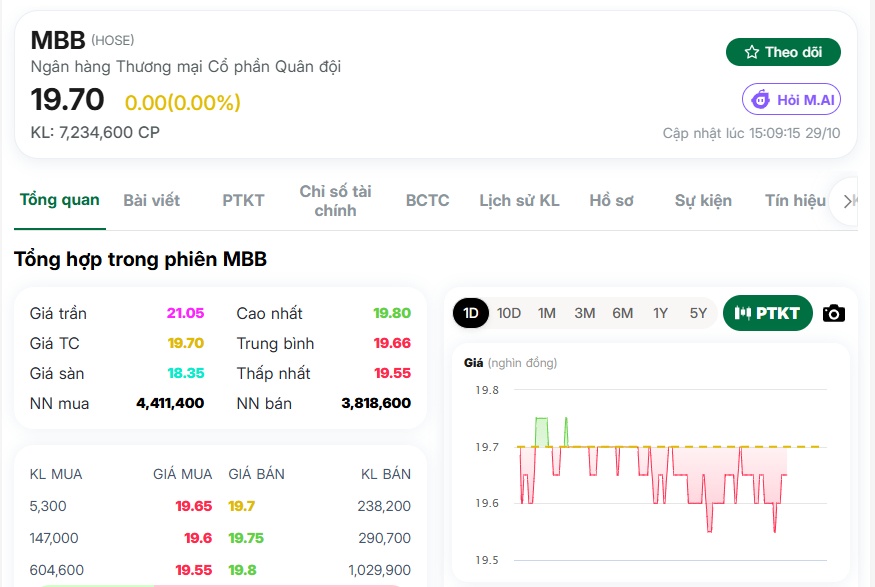The height and width of the screenshot is (587, 875).
Task: Click sell volume 1,029,900
Action: (x=379, y=570)
